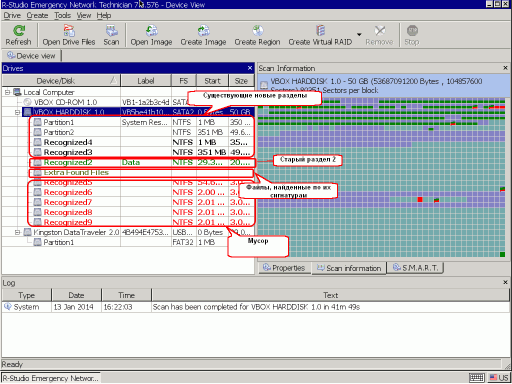
Task: Close the Scan Information panel
Action: tap(505, 68)
